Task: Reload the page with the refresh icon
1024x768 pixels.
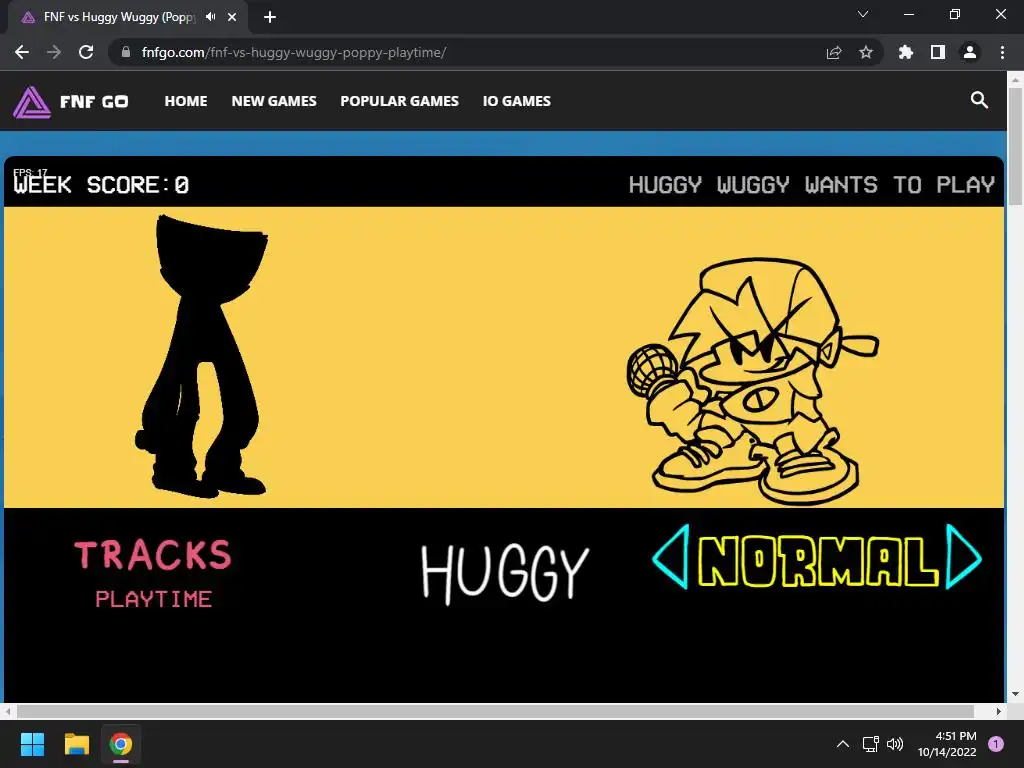Action: pyautogui.click(x=86, y=52)
